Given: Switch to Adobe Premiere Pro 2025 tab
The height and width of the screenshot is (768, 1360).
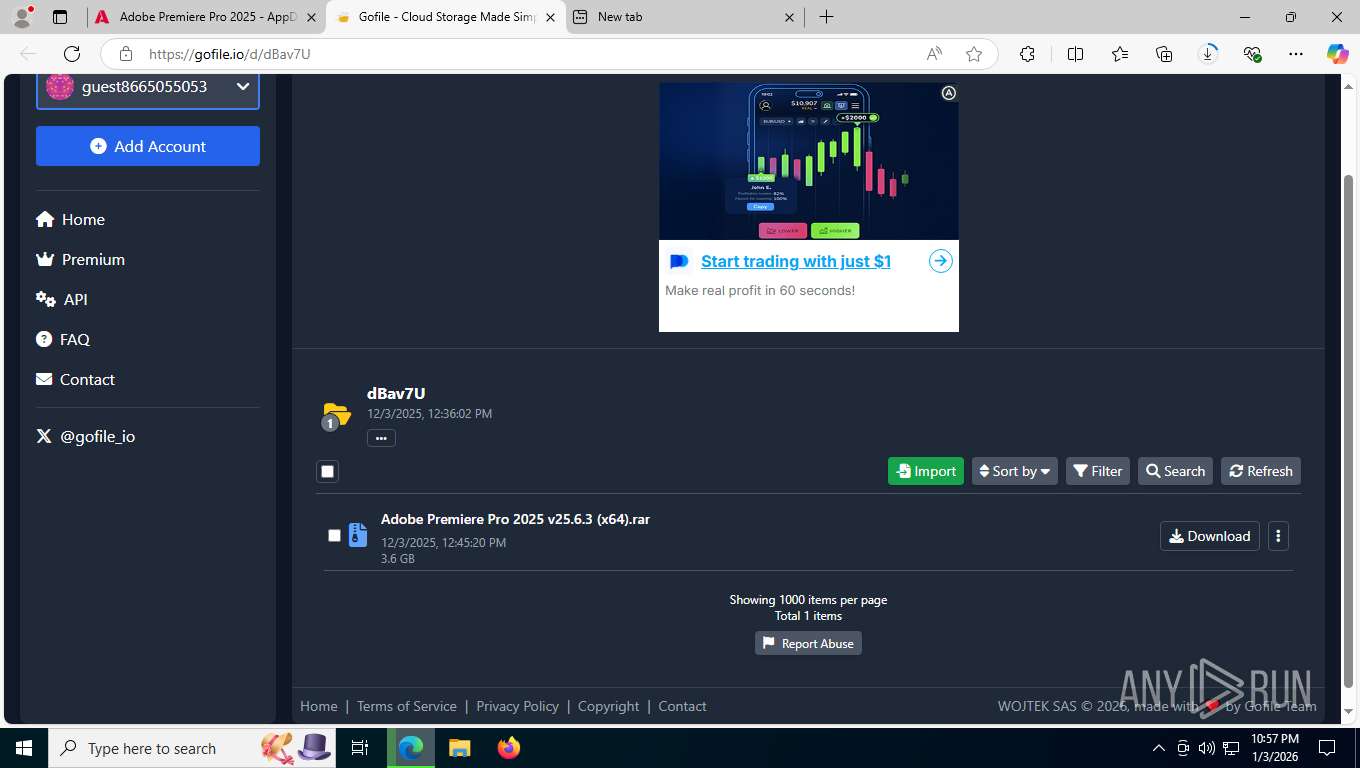Looking at the screenshot, I should 206,17.
